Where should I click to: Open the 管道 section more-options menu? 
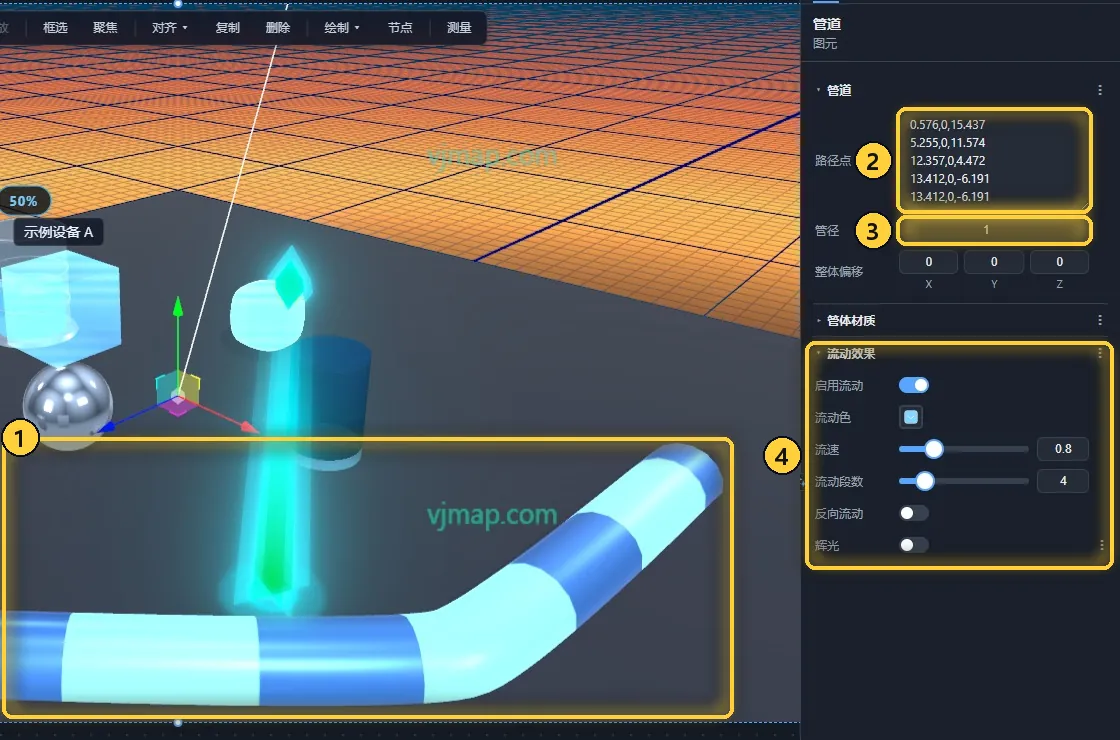(1099, 90)
